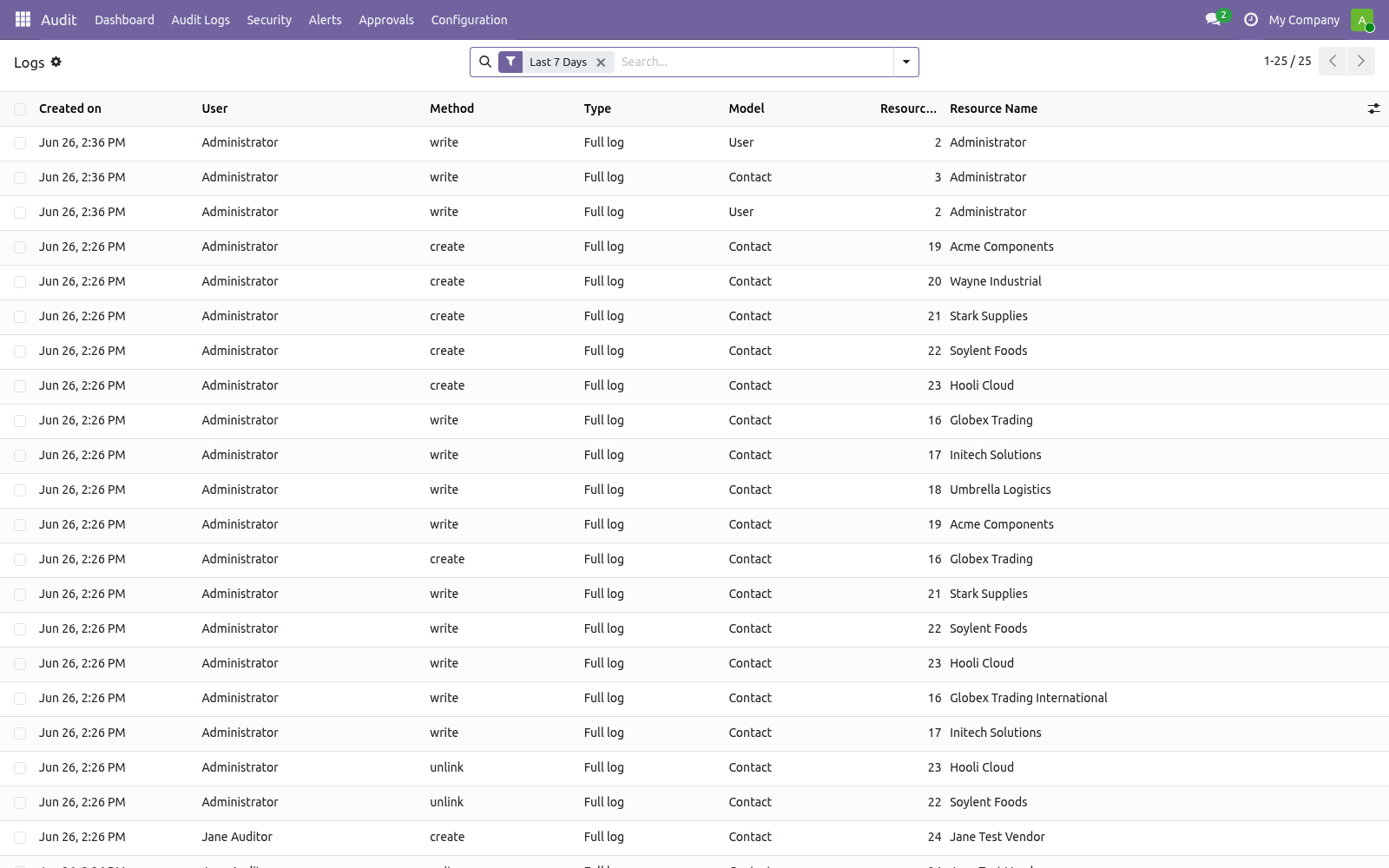
Task: Click the Last 7 Days filter label
Action: [558, 62]
